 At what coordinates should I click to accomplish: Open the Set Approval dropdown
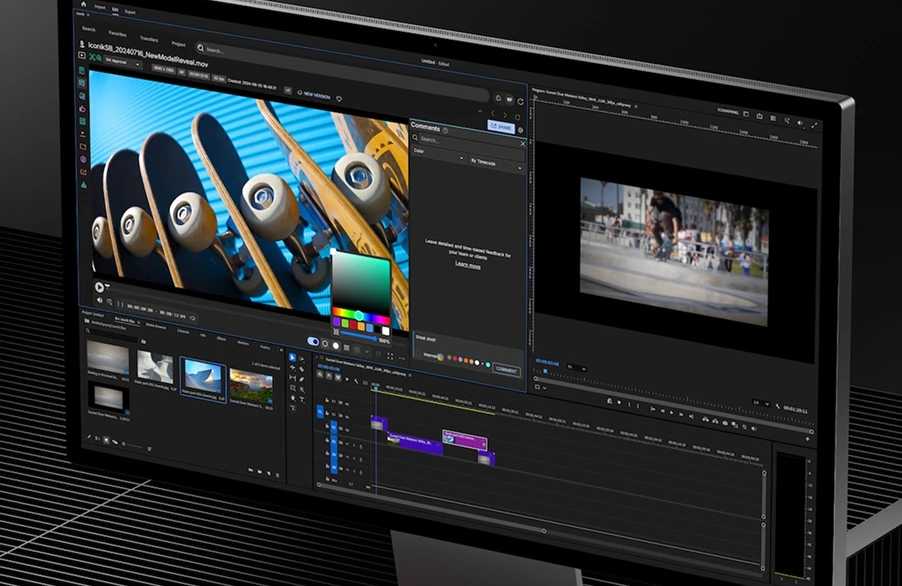pyautogui.click(x=123, y=62)
